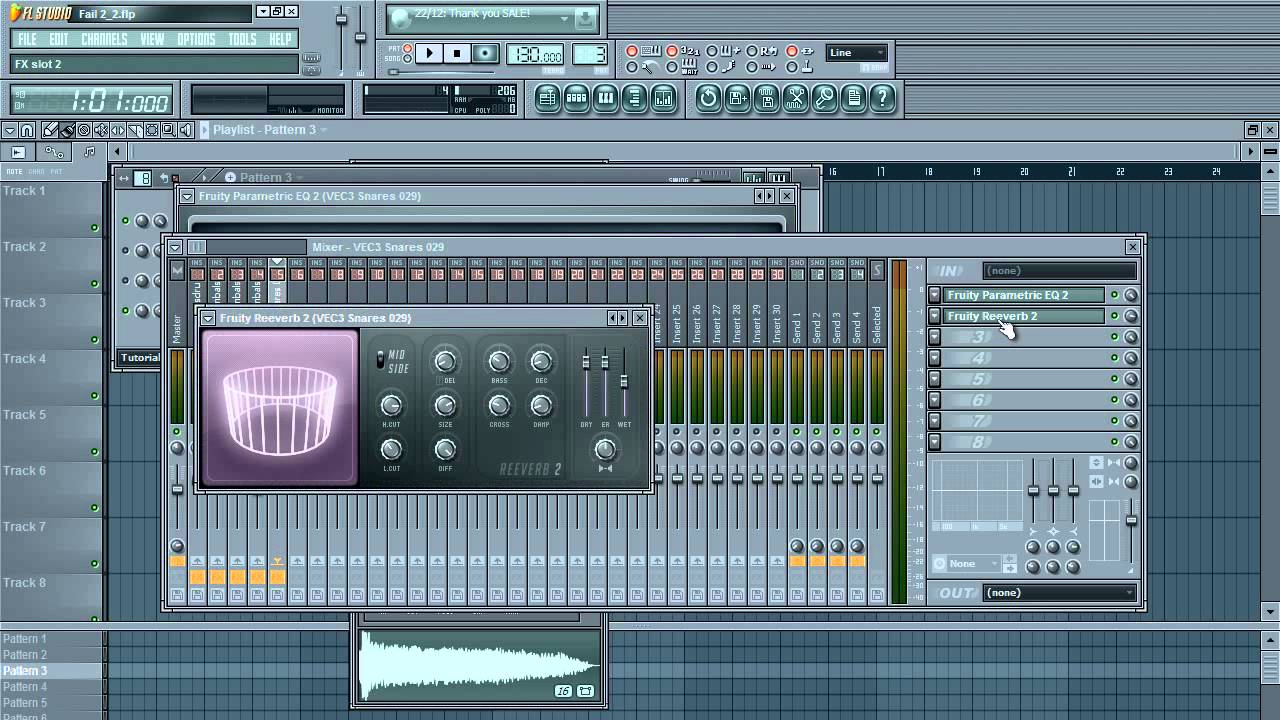
Task: Open Fruity Reeverb 2 window options arrow
Action: point(208,318)
